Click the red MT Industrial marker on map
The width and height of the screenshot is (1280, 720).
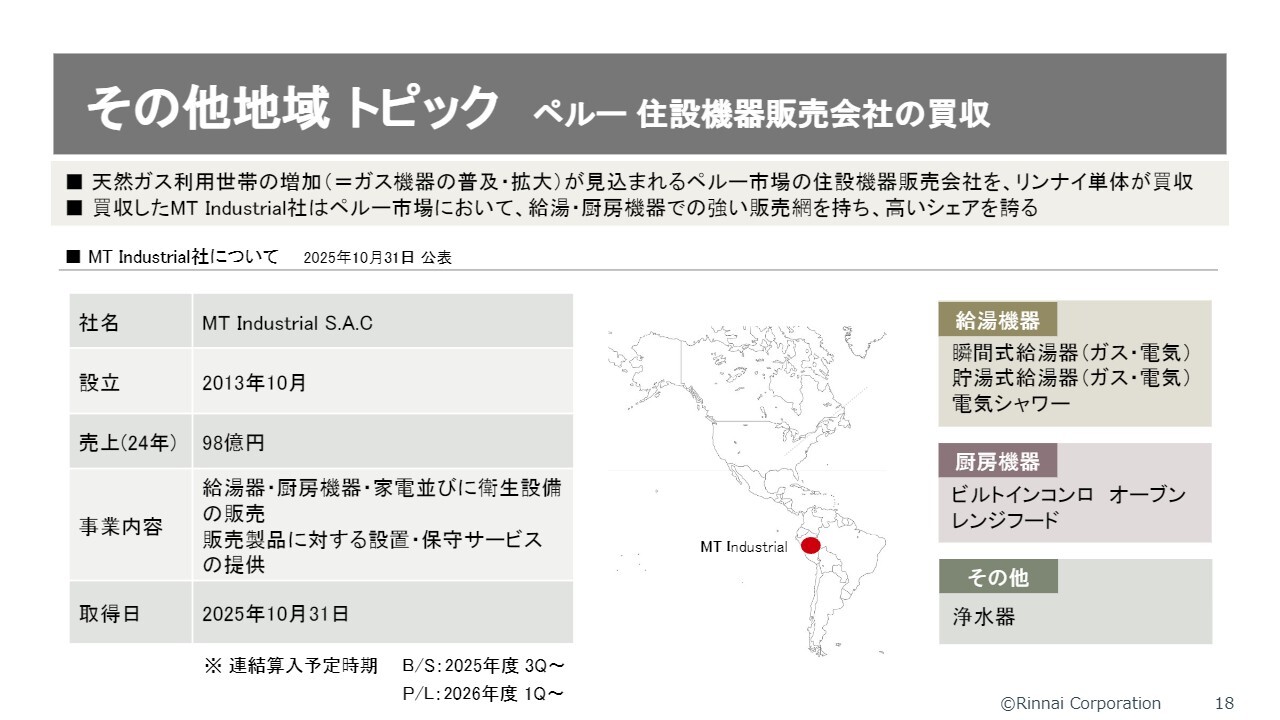[810, 546]
